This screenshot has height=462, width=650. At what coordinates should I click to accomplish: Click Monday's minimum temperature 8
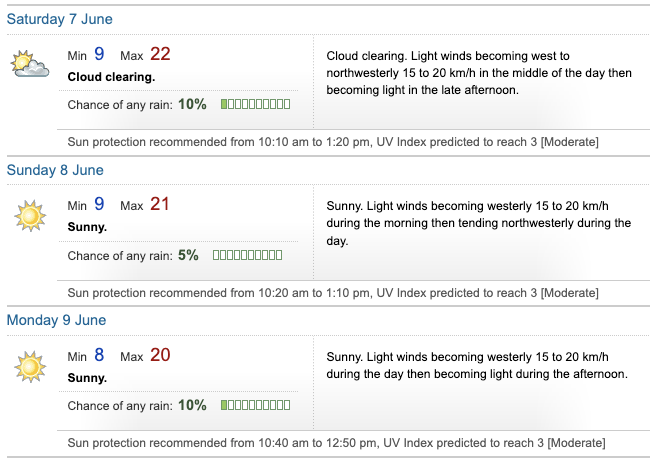pyautogui.click(x=99, y=355)
